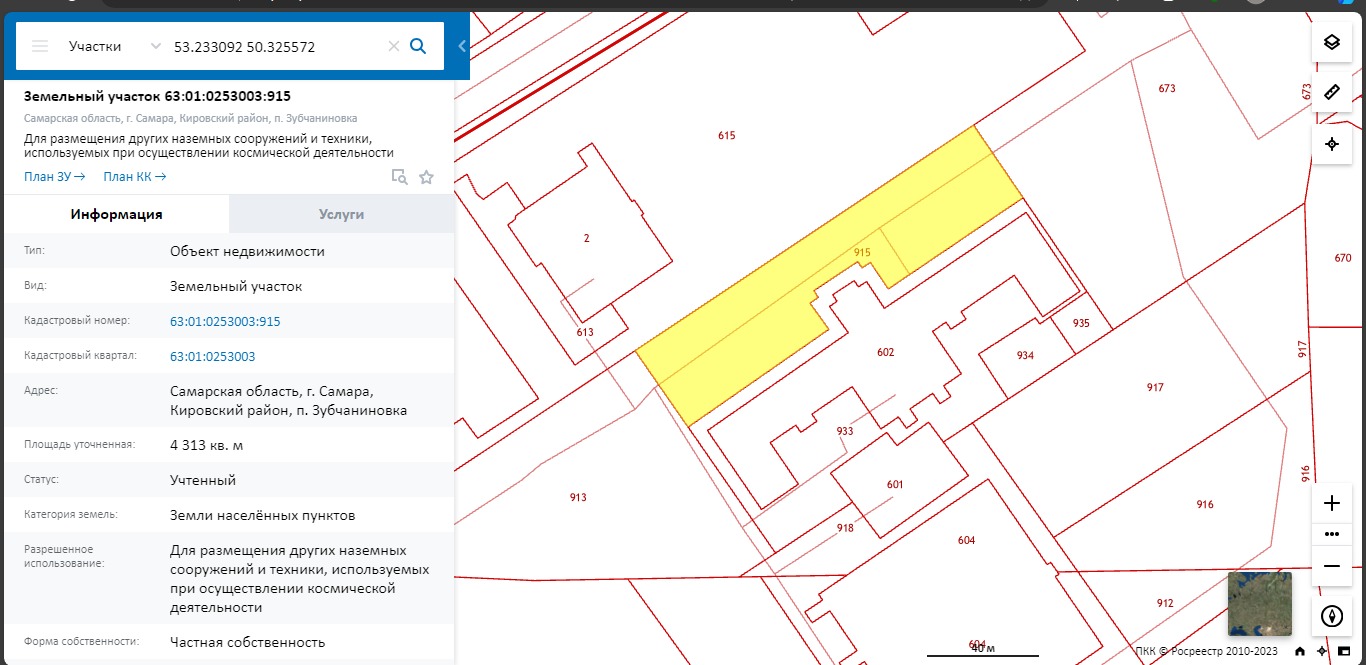Click the ownership value "Частная собственность"

pyautogui.click(x=248, y=642)
